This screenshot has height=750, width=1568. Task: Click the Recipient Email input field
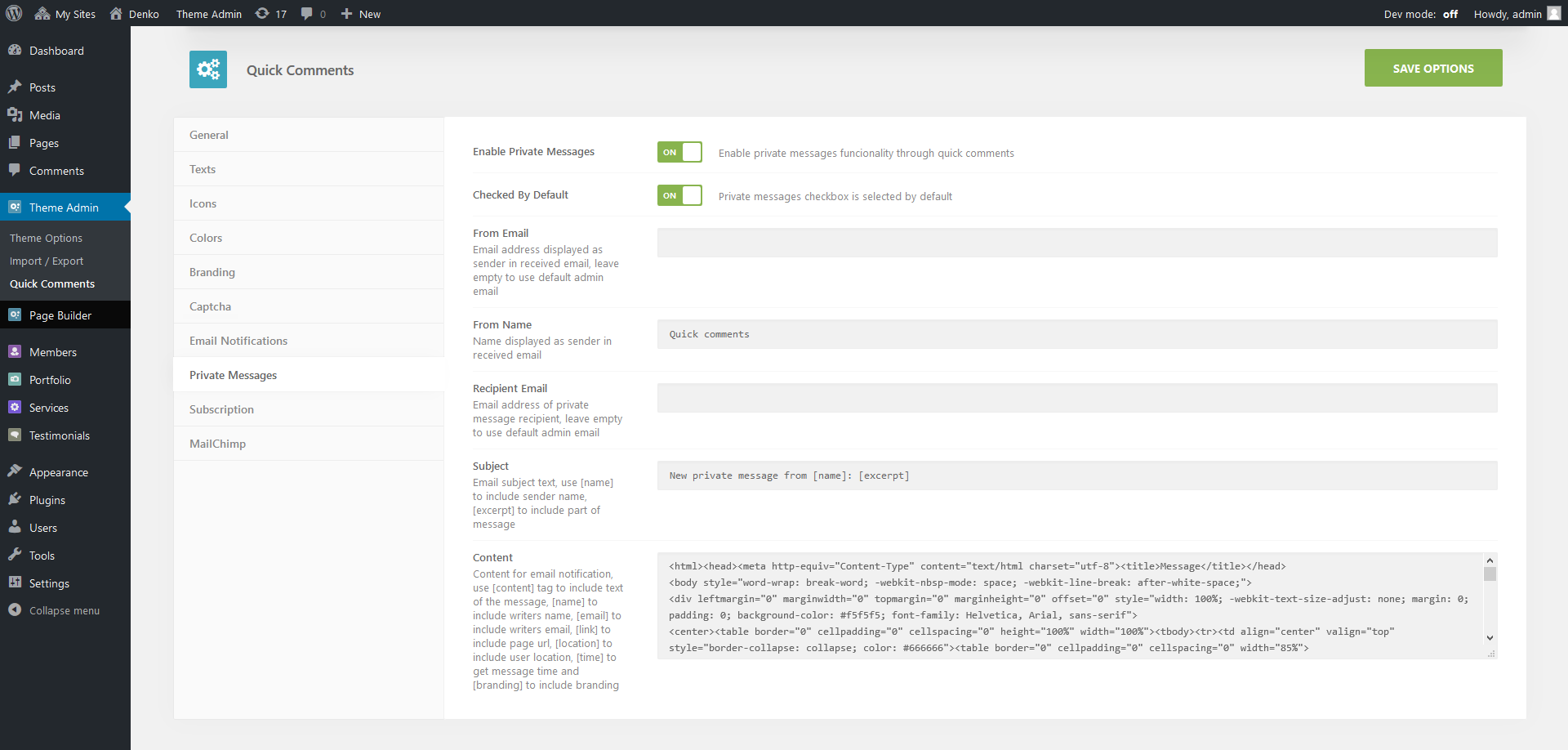click(1077, 398)
